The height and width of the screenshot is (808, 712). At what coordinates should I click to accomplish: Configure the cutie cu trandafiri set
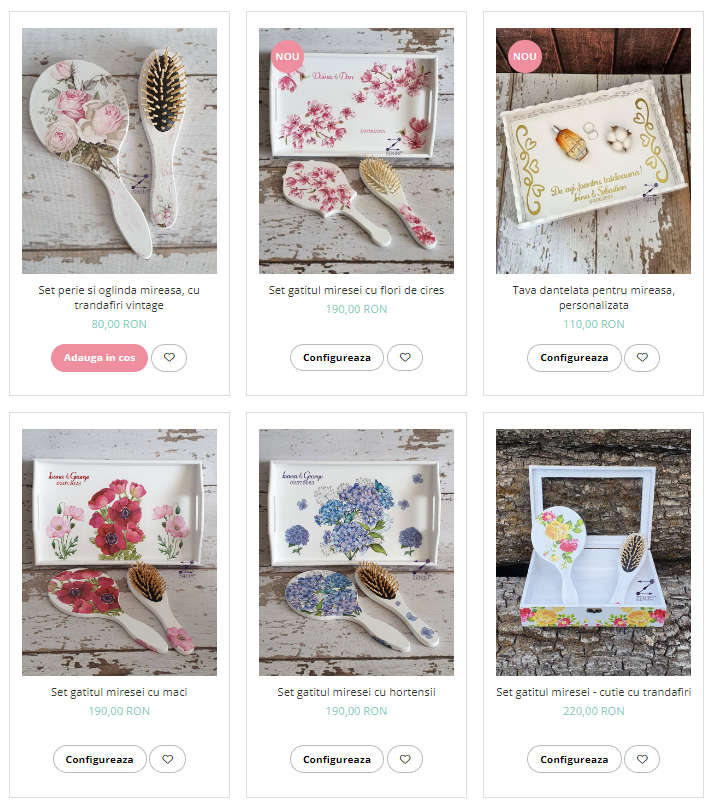[574, 759]
